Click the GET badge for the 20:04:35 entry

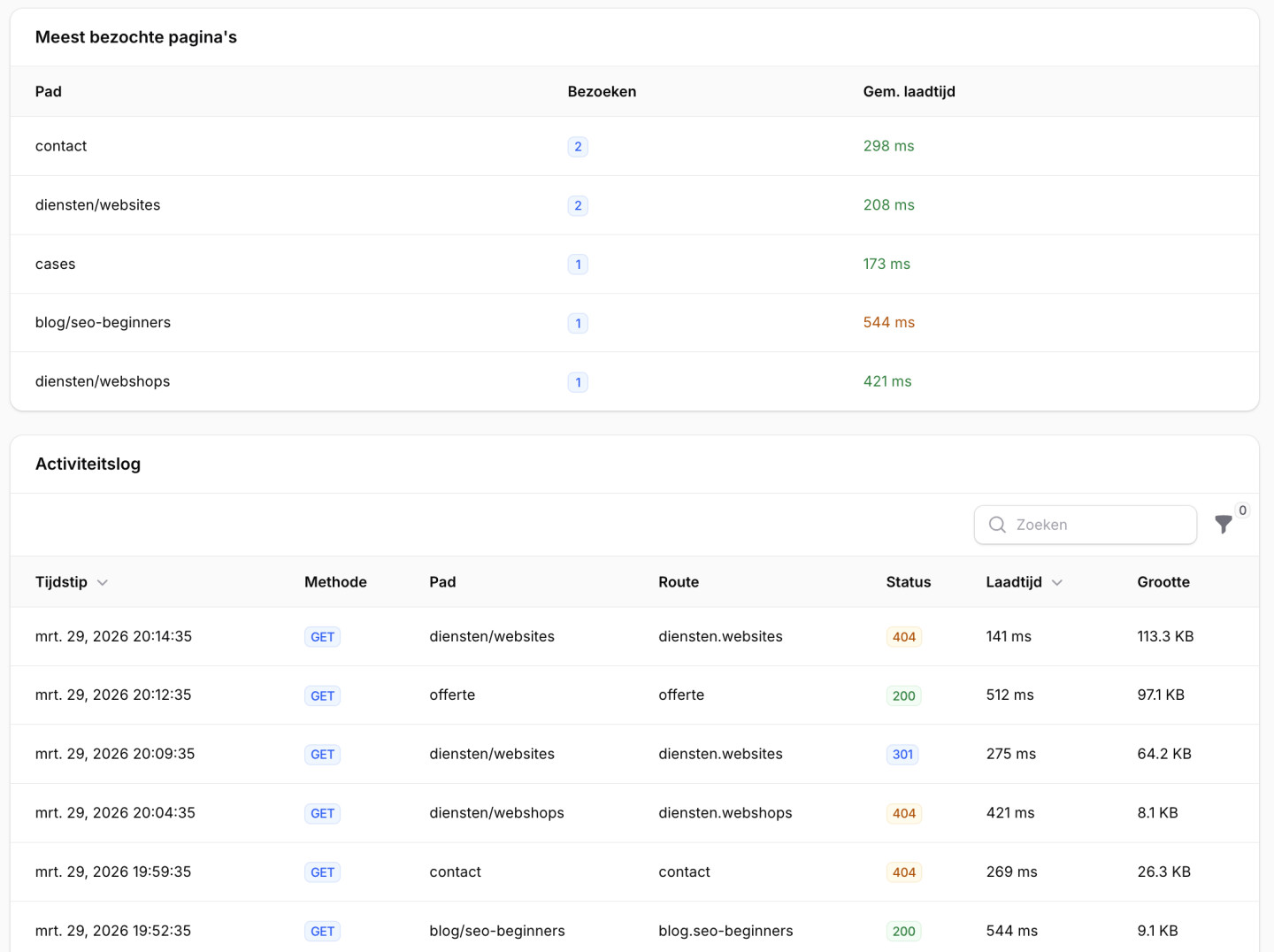point(322,813)
